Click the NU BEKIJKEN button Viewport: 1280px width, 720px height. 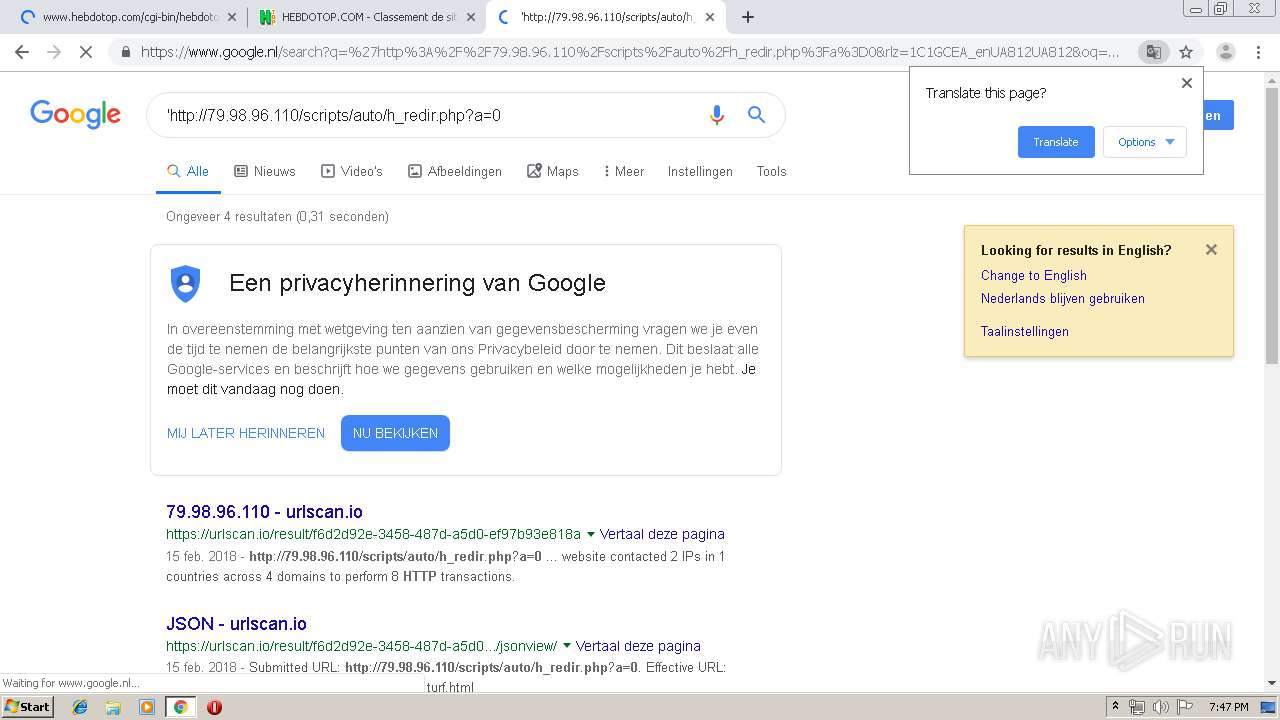click(395, 433)
